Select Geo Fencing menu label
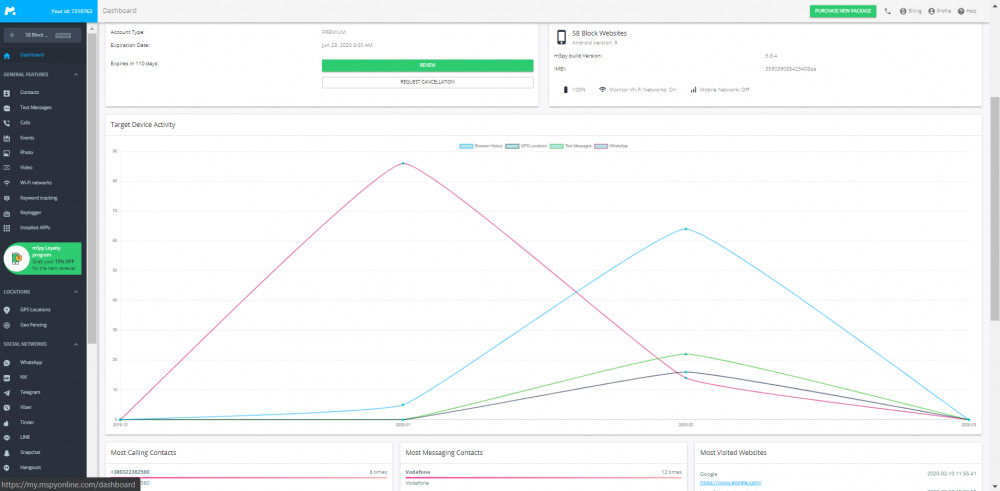 coord(33,325)
